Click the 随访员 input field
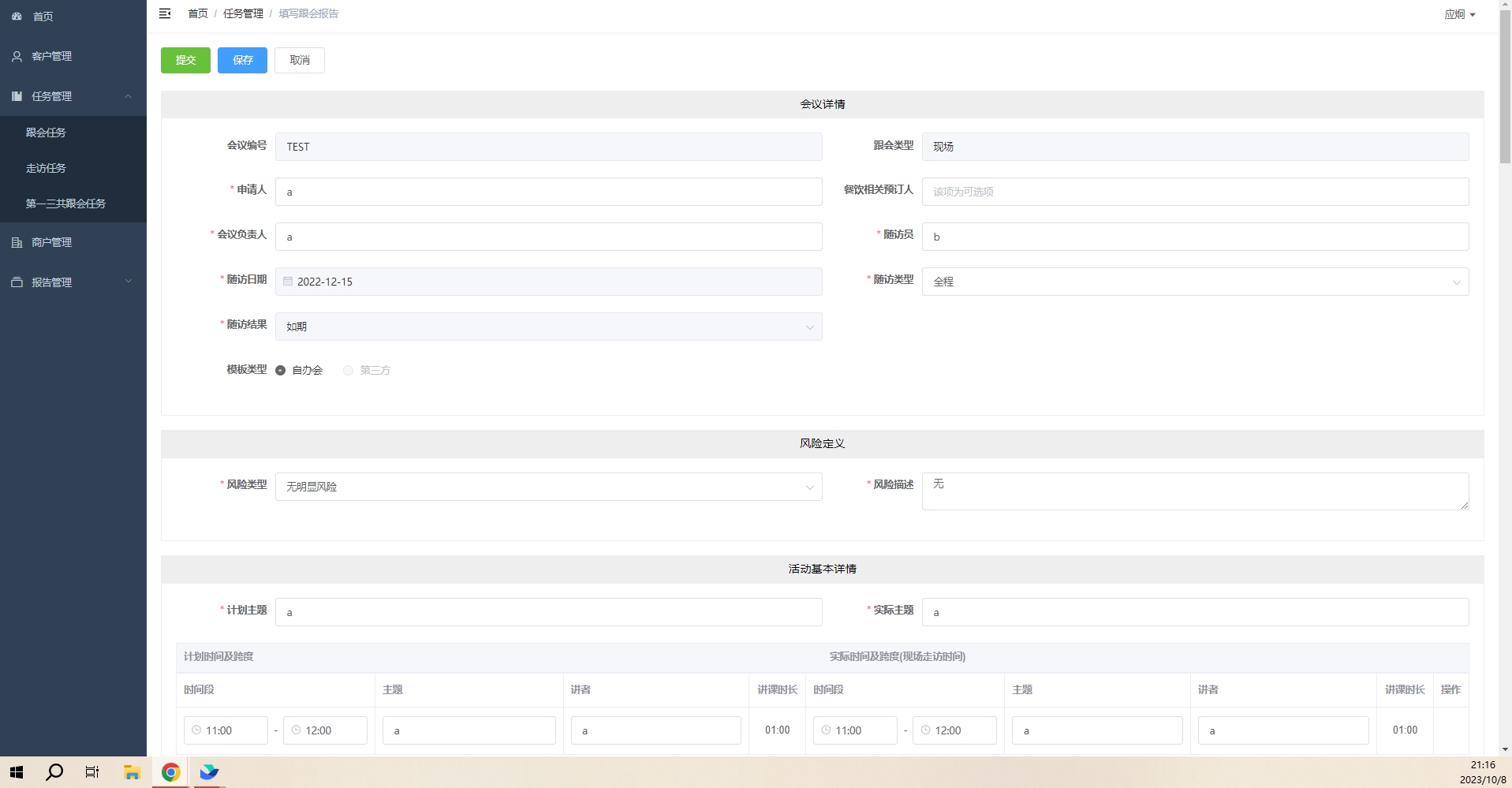The height and width of the screenshot is (788, 1512). pyautogui.click(x=1195, y=237)
